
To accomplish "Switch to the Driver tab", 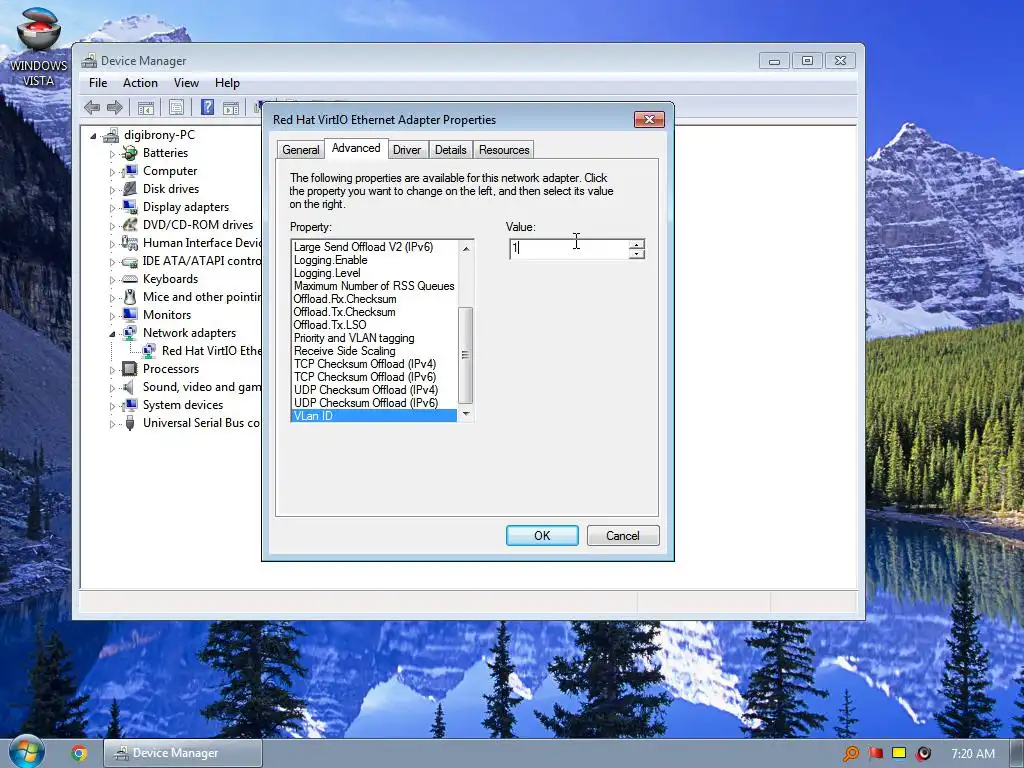I will [407, 150].
